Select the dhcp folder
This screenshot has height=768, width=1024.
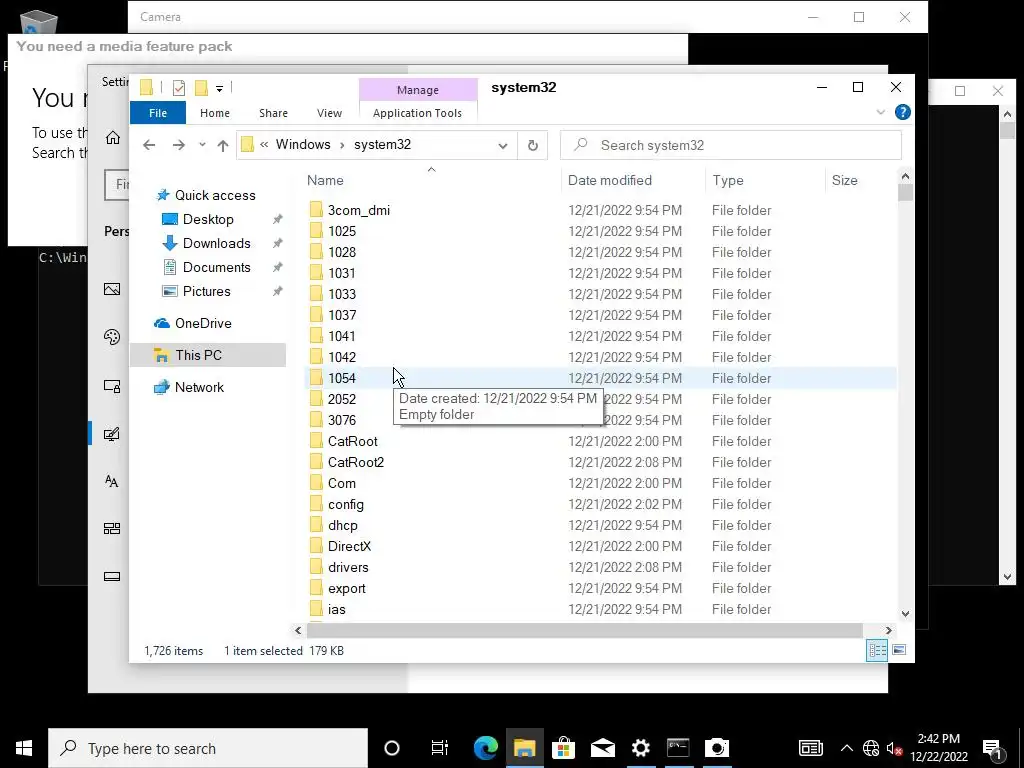click(x=342, y=525)
